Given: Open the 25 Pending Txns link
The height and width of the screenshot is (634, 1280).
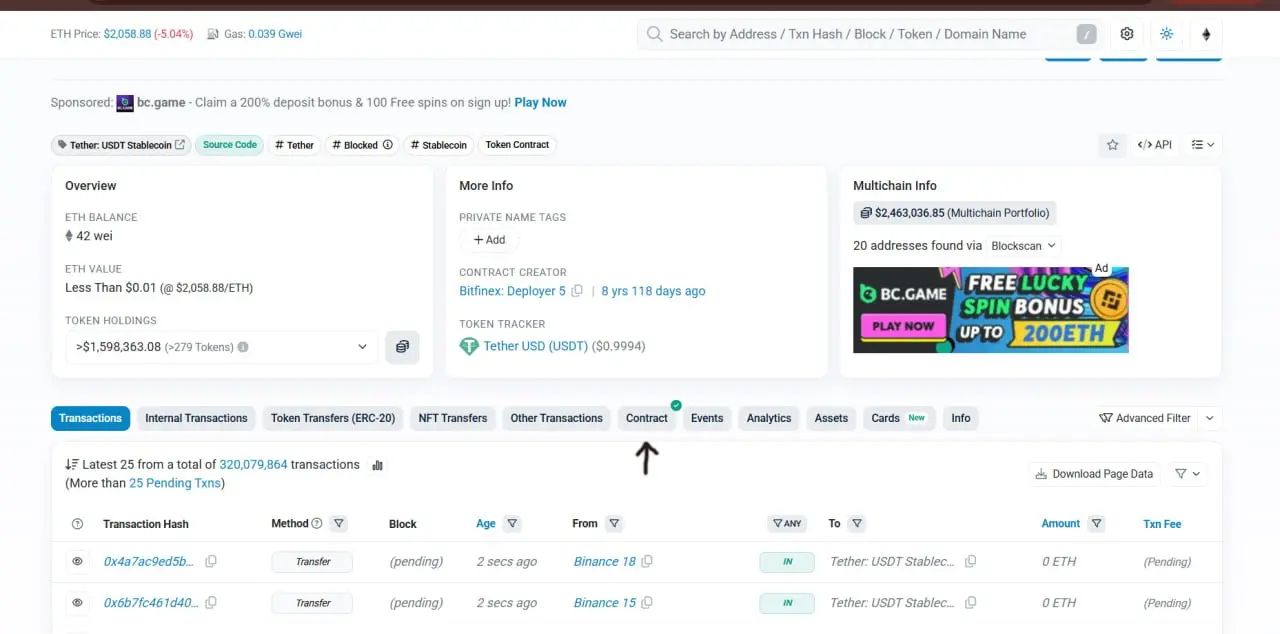Looking at the screenshot, I should tap(175, 483).
